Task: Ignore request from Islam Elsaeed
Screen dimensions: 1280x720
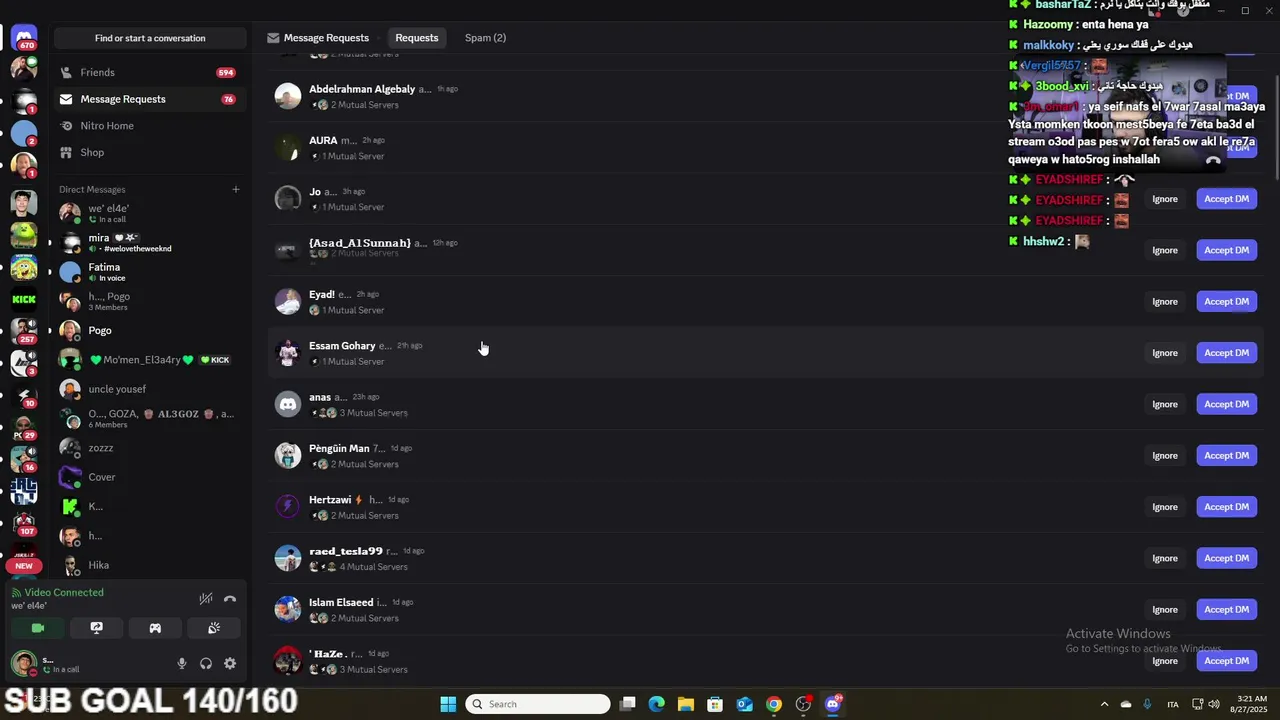Action: coord(1164,609)
